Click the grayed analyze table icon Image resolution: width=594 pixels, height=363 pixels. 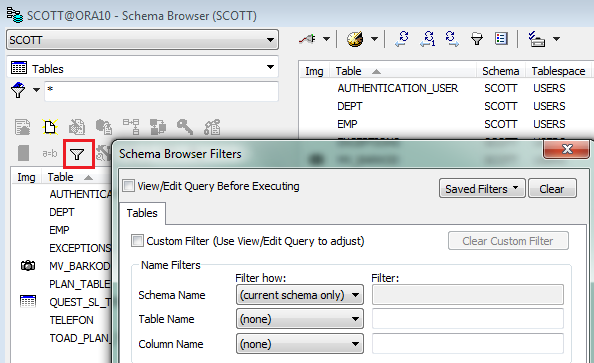coord(212,127)
